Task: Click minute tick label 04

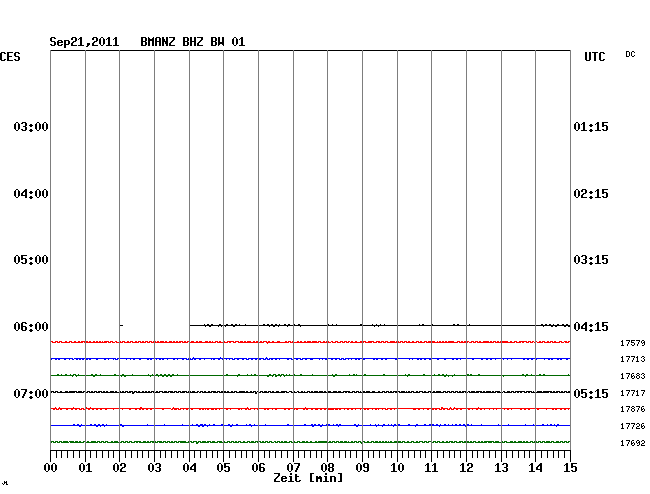Action: (189, 468)
